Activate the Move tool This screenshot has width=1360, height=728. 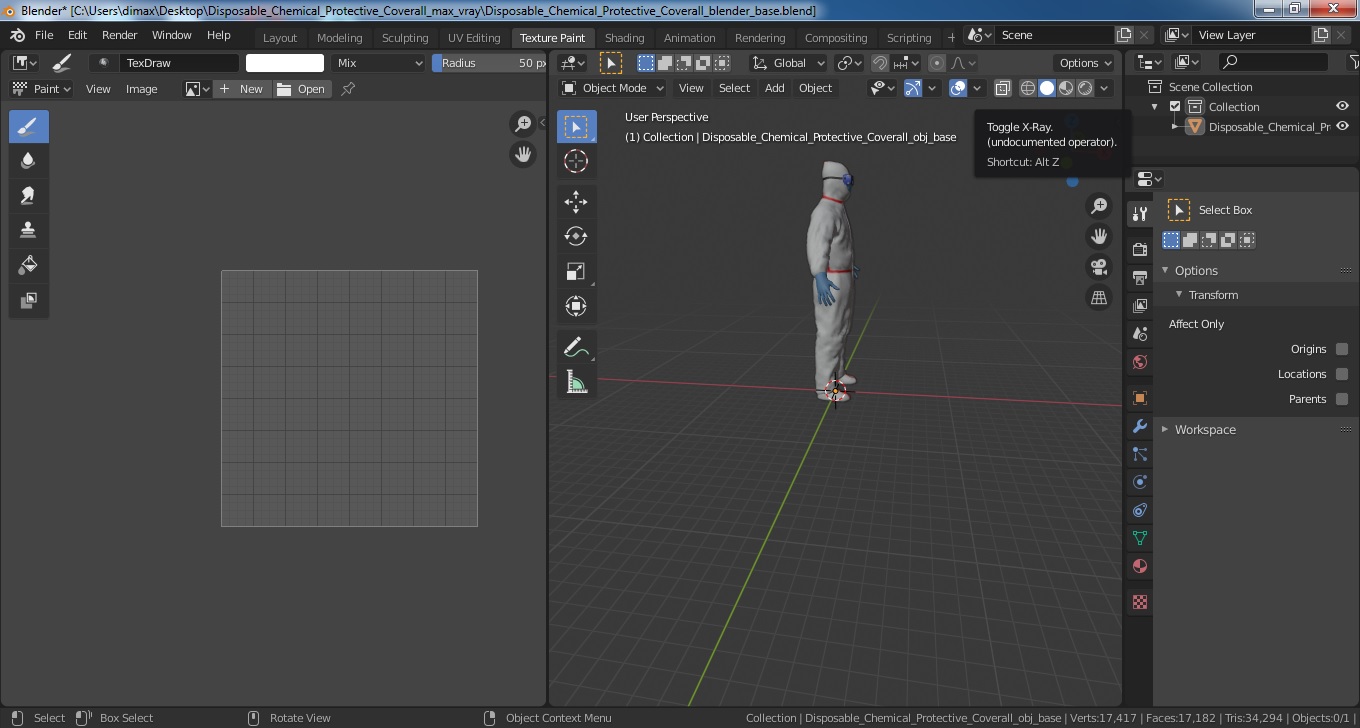[576, 202]
